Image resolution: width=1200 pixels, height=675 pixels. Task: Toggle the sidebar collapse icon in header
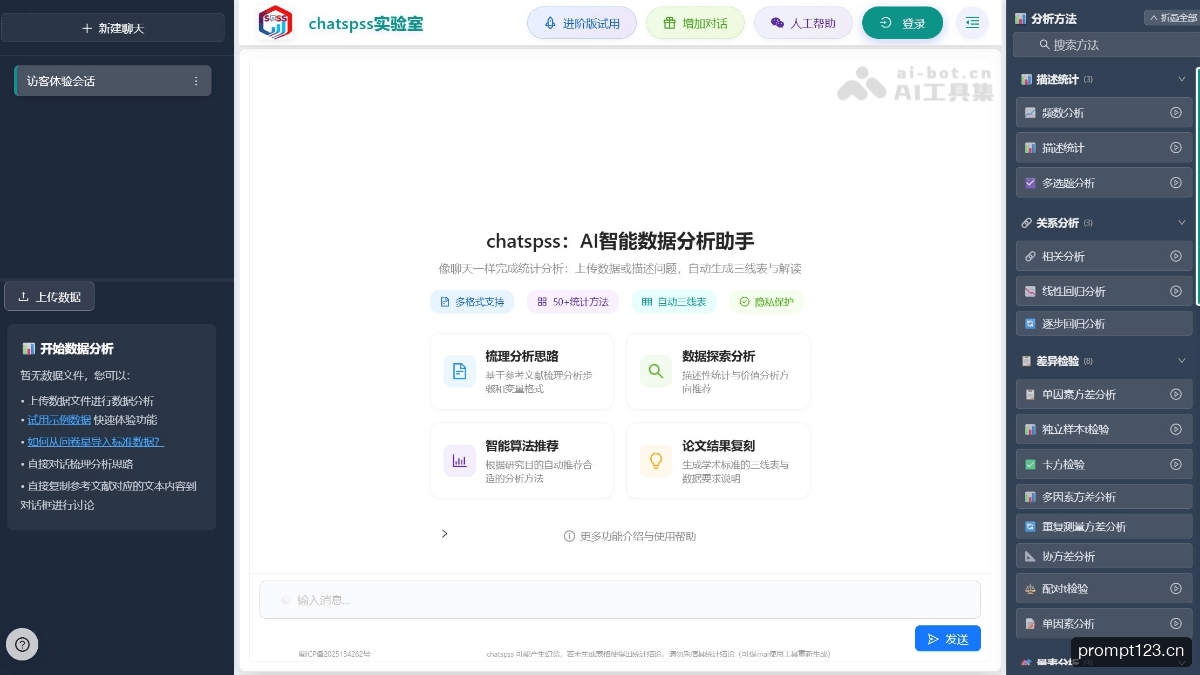[972, 23]
